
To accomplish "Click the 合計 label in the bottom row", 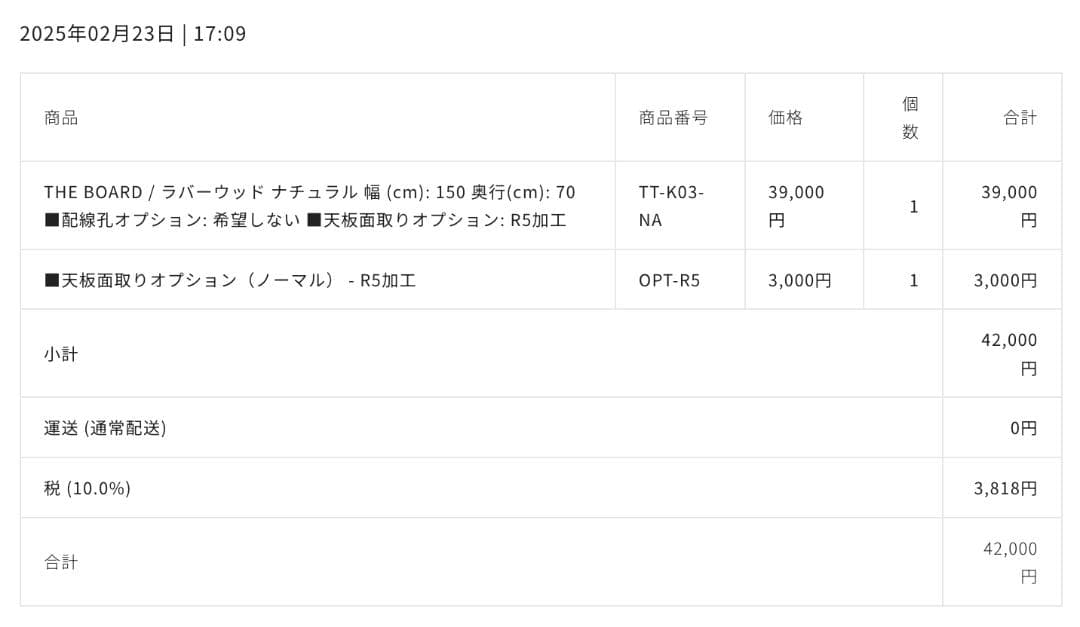I will click(61, 562).
